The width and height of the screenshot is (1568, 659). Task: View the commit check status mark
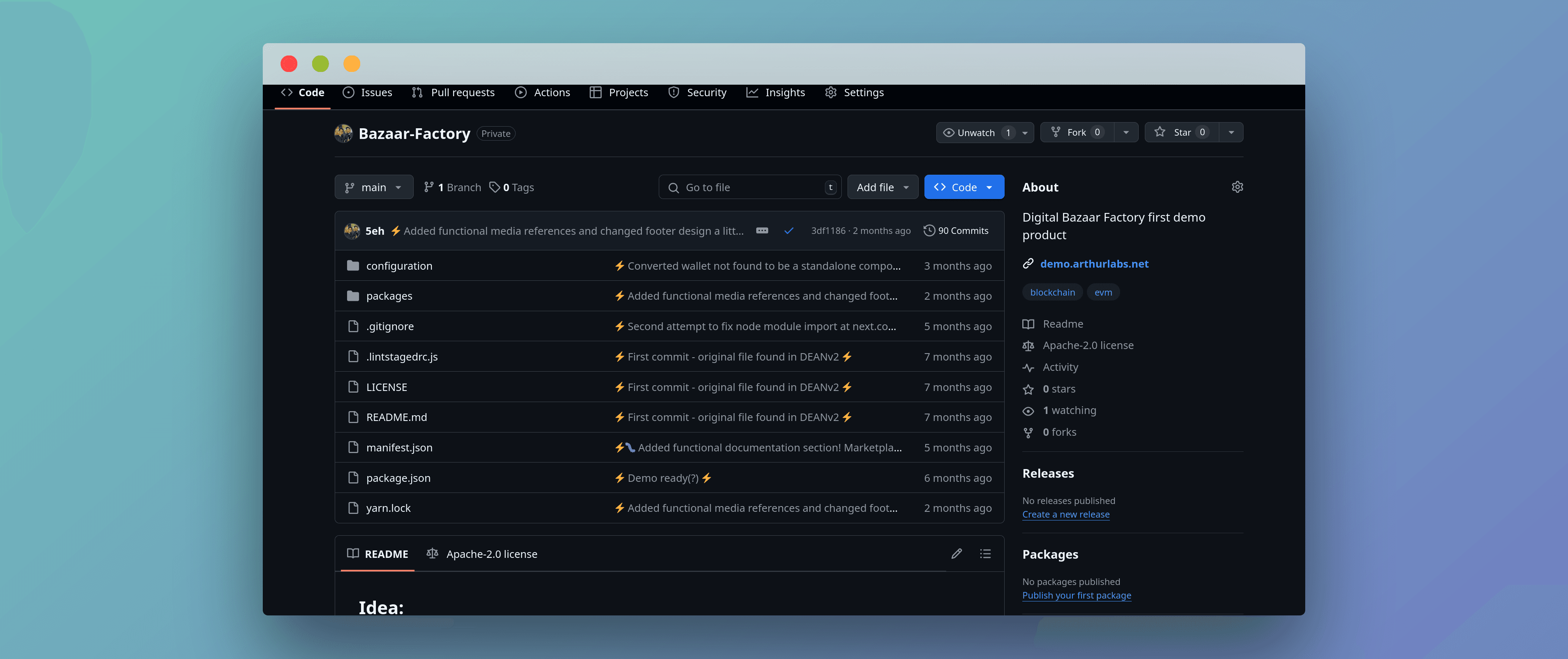coord(789,231)
